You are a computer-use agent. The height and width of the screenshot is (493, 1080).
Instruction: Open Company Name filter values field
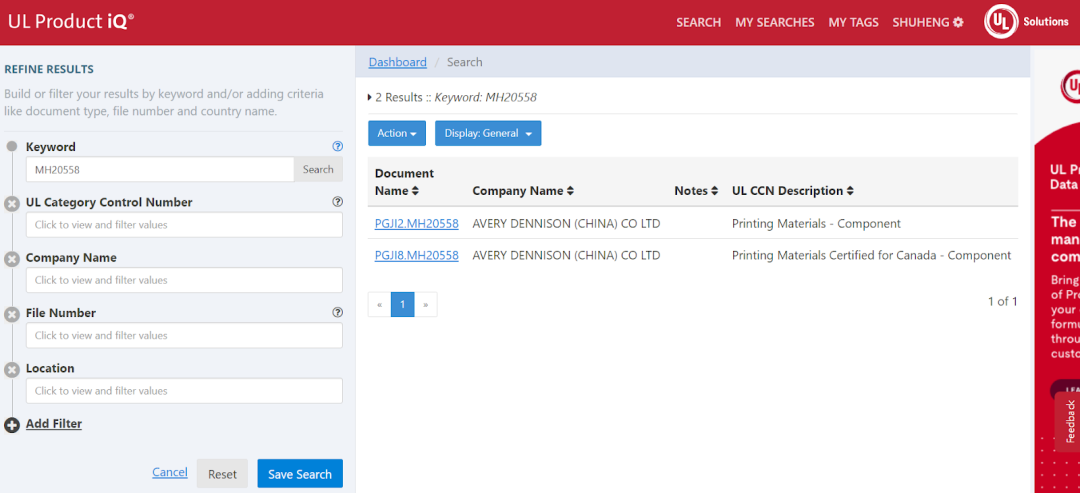[x=184, y=280]
